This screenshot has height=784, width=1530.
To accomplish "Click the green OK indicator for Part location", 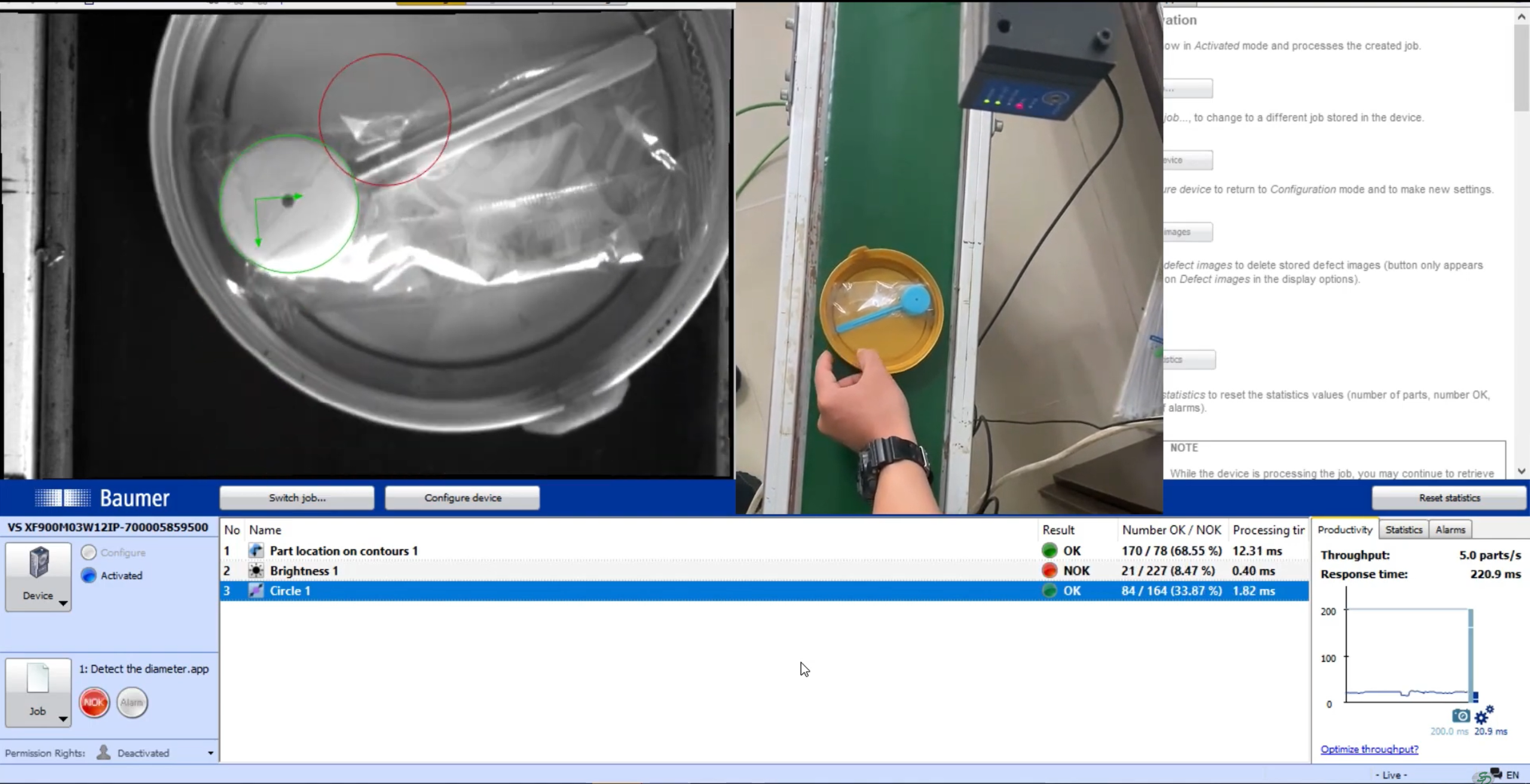I will point(1049,550).
